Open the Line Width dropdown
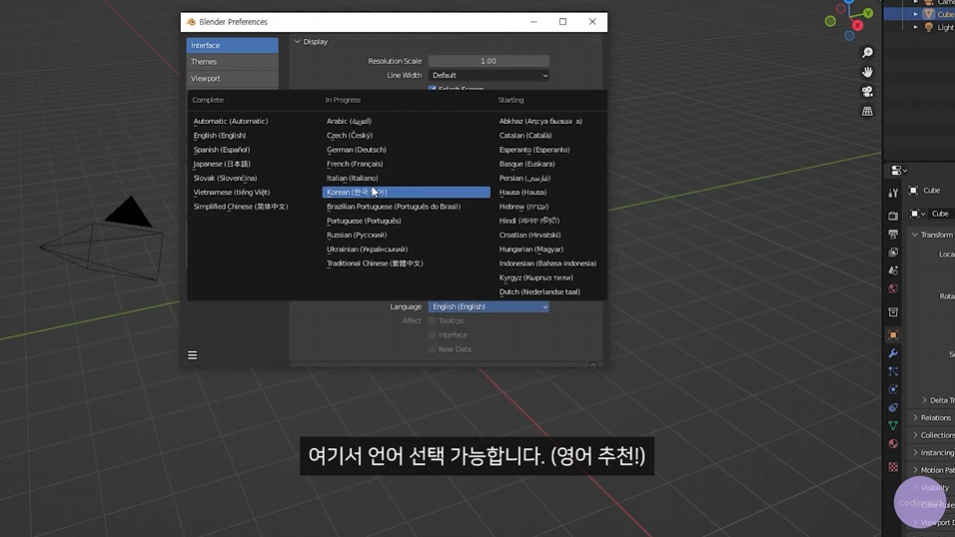This screenshot has width=955, height=537. 488,75
